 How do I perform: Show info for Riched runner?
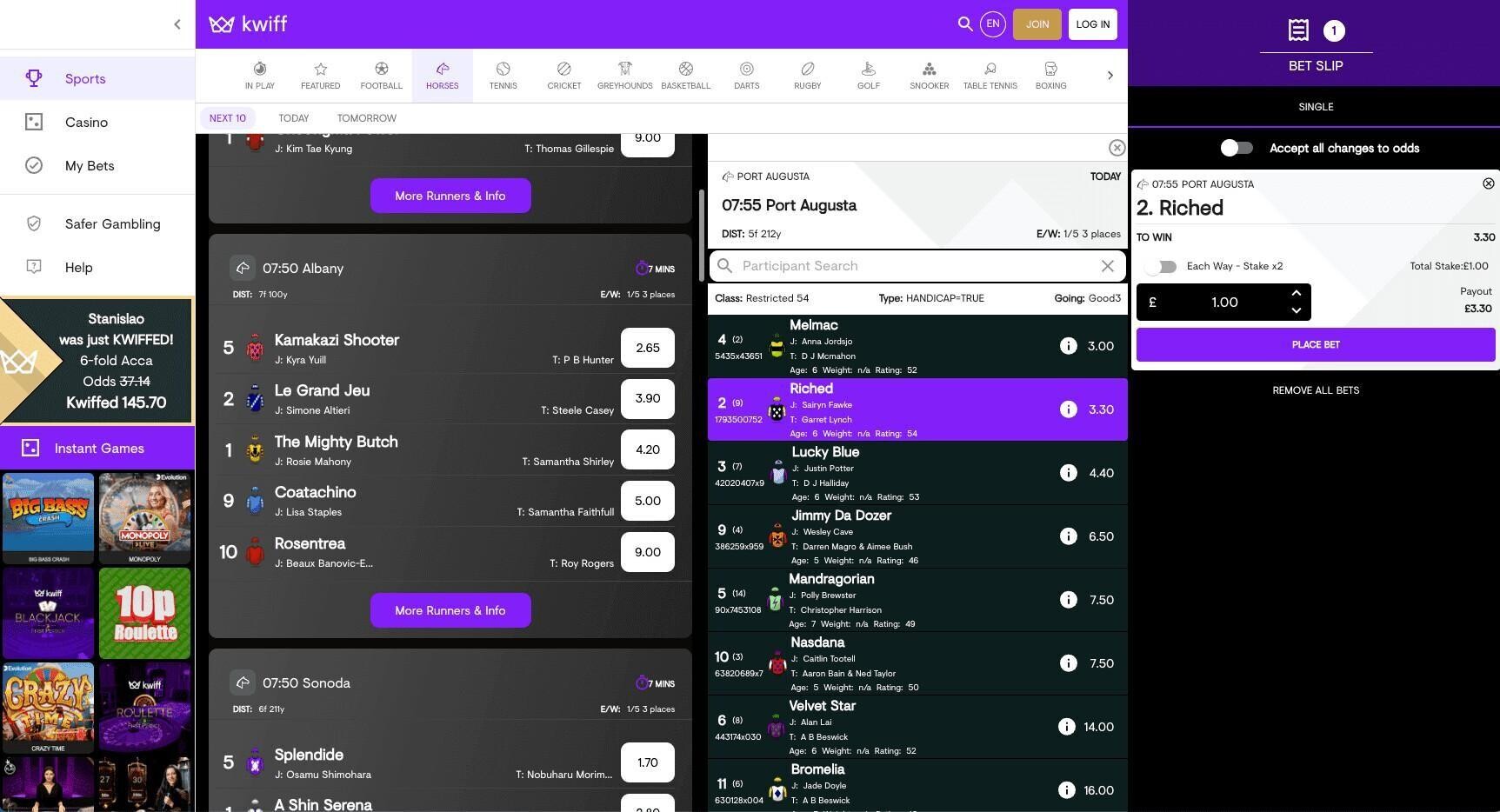point(1068,409)
